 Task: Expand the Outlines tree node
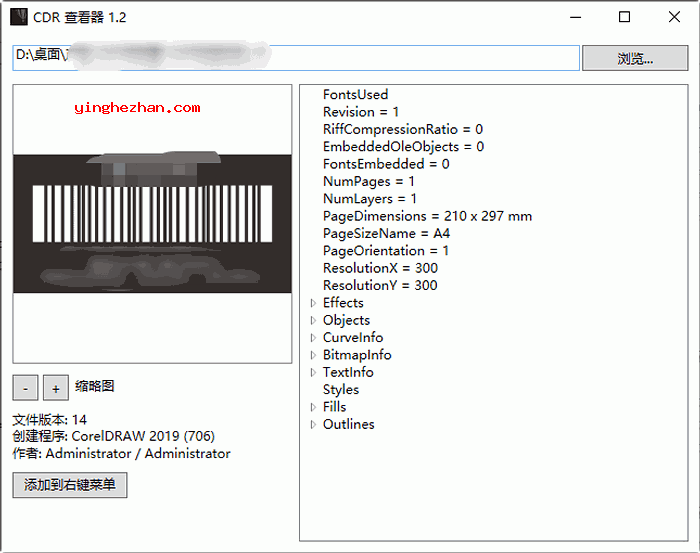313,424
